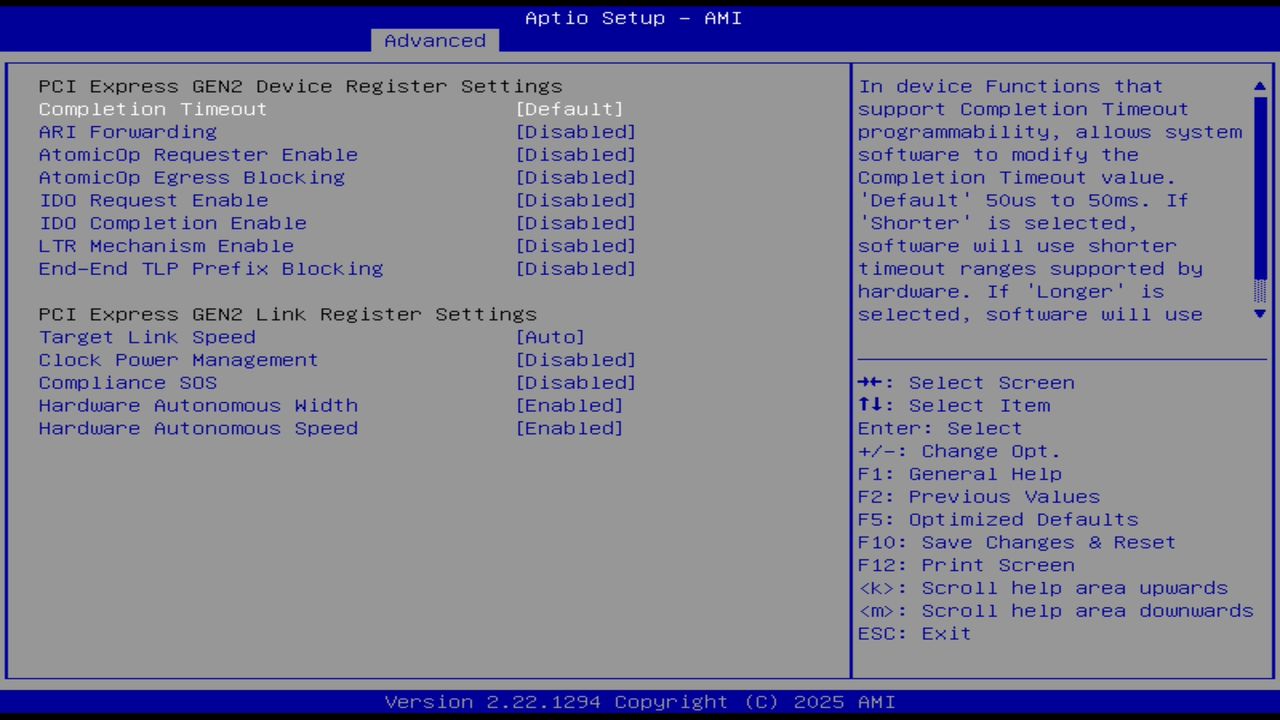Click the help area down arrow
Viewport: 1280px width, 720px height.
click(1259, 314)
